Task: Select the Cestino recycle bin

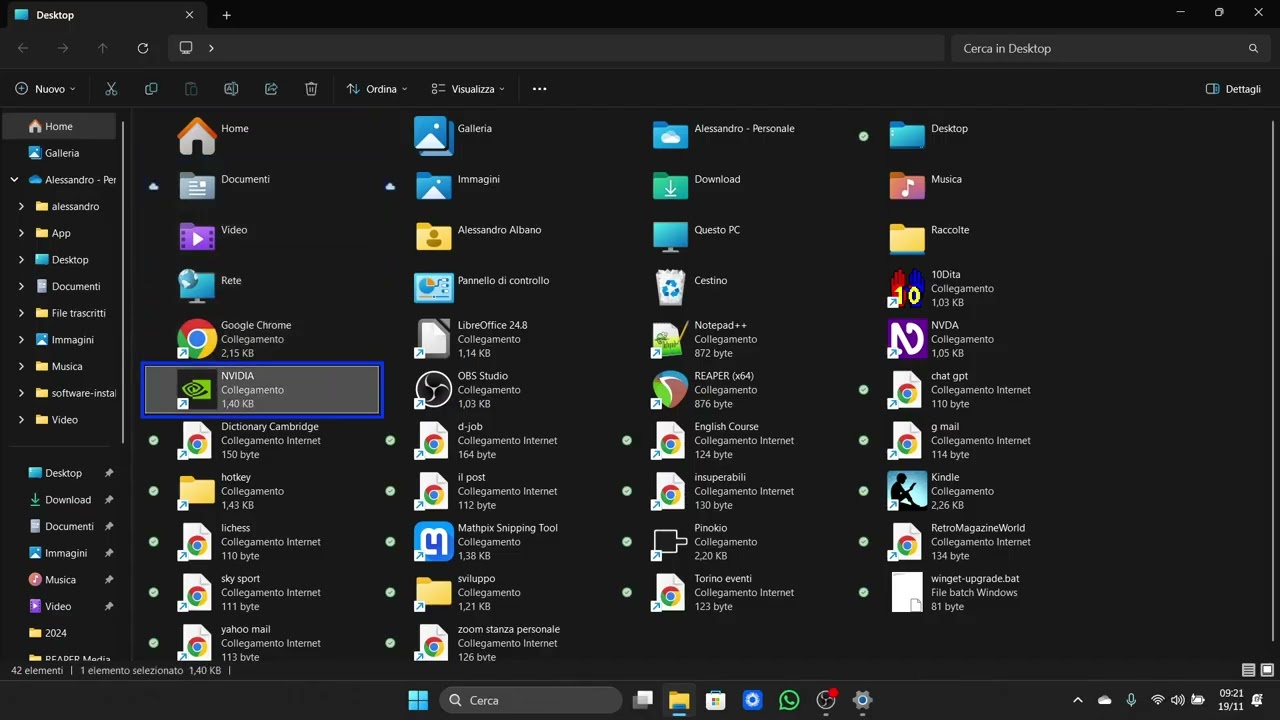Action: coord(736,288)
